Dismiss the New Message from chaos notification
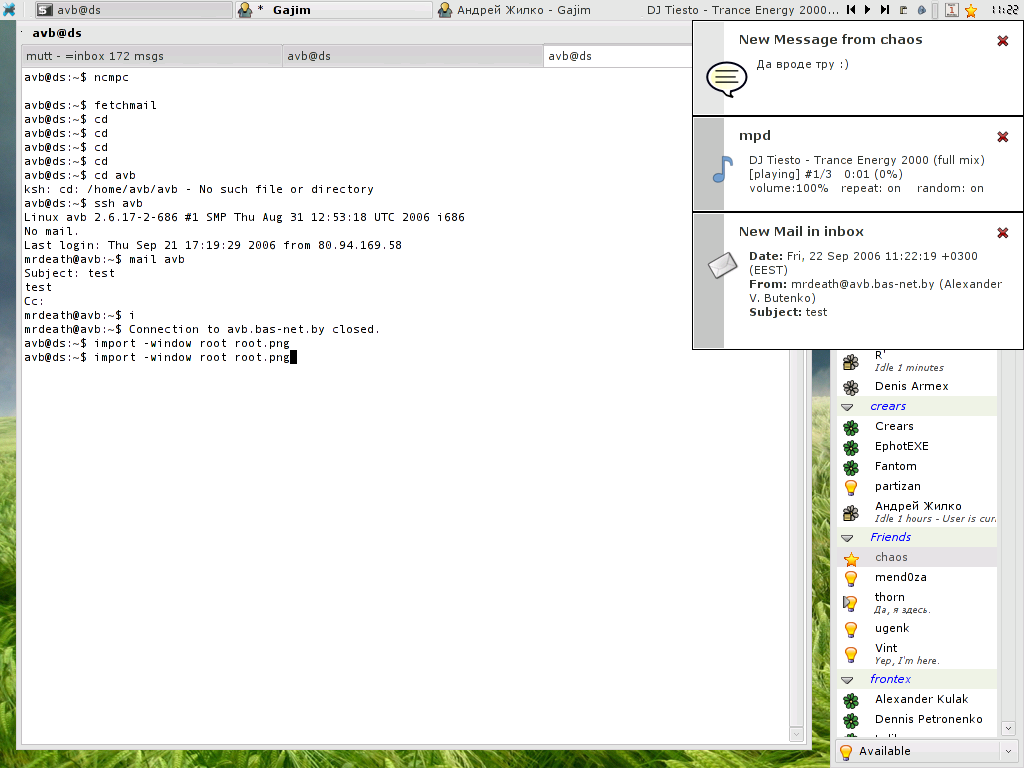This screenshot has height=768, width=1024. (1002, 41)
